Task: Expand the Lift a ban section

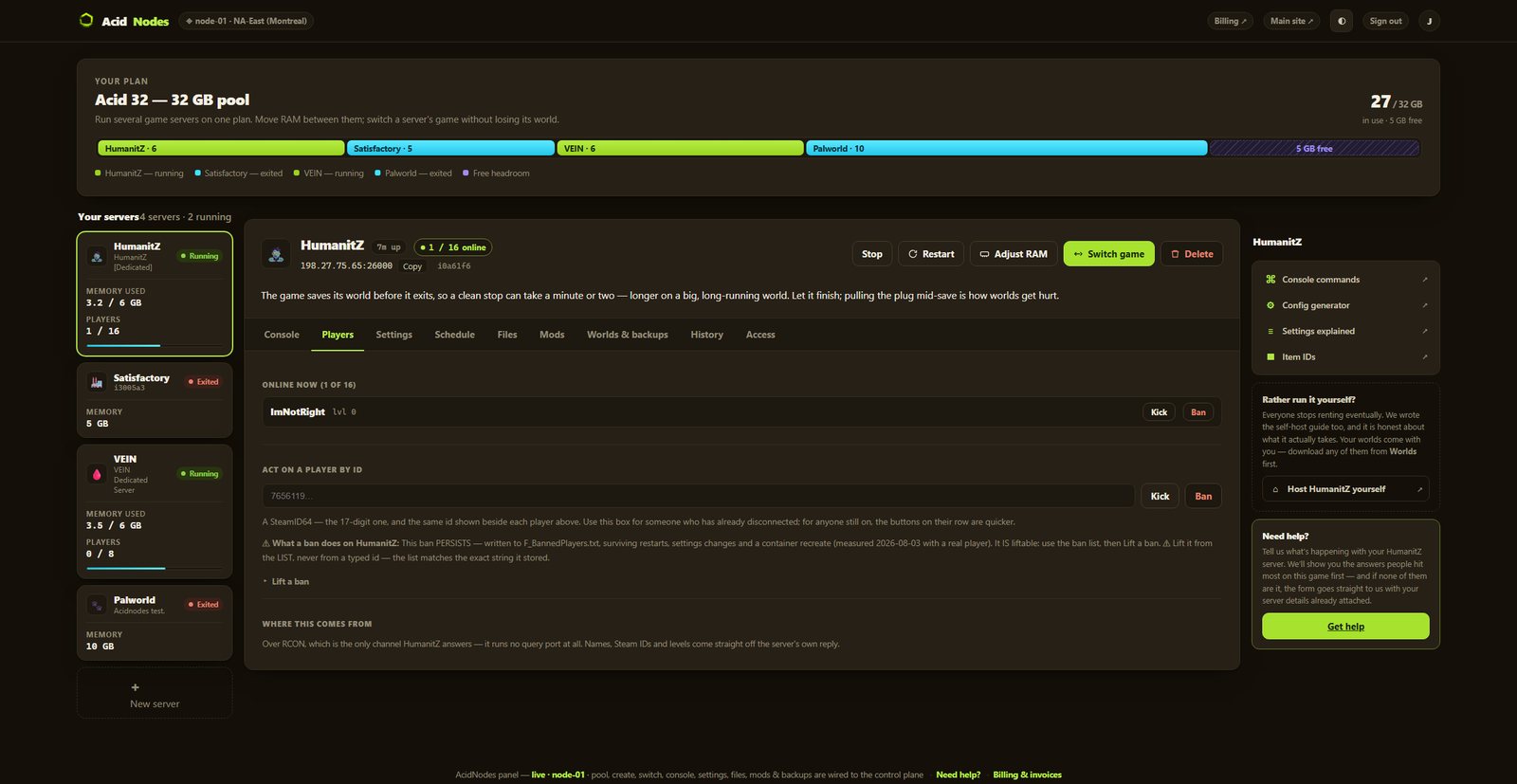Action: click(286, 581)
